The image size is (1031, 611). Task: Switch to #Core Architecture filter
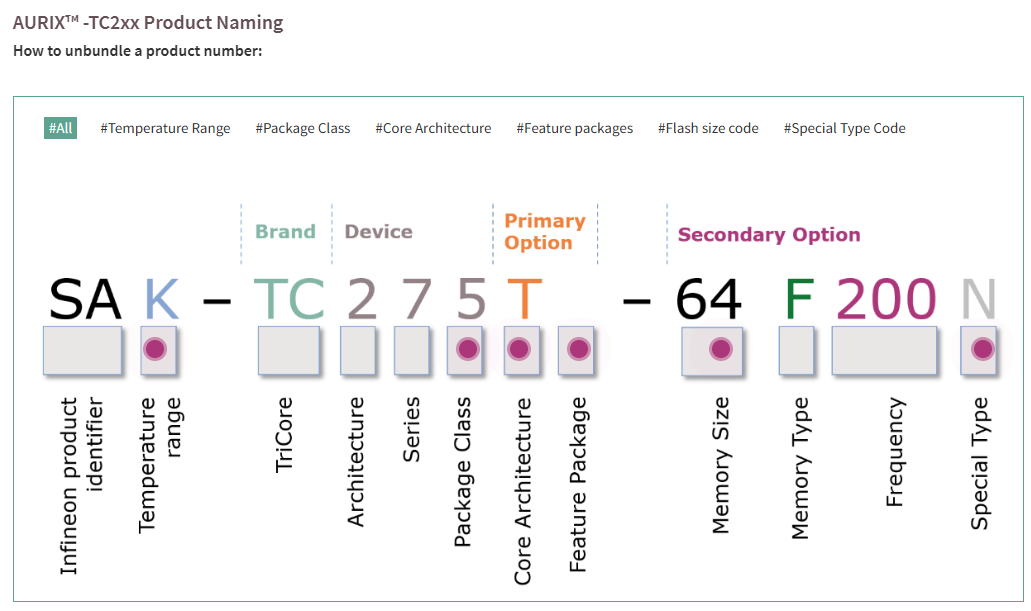(x=433, y=128)
